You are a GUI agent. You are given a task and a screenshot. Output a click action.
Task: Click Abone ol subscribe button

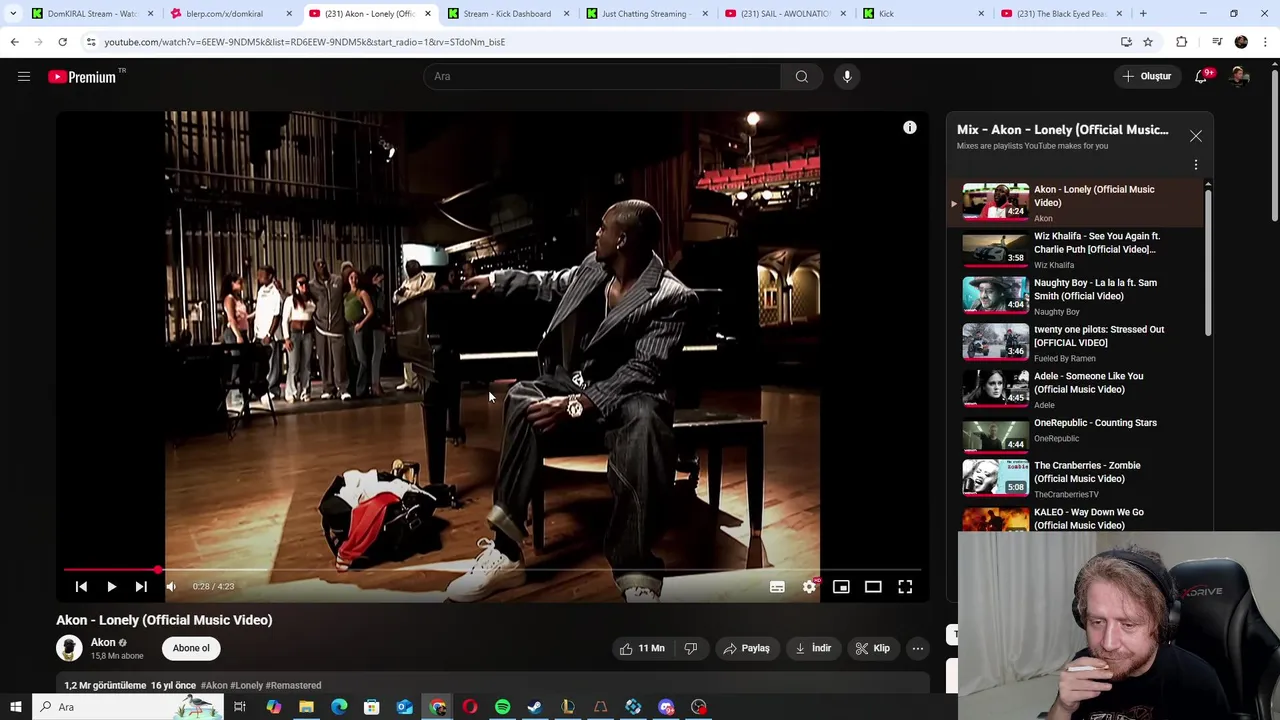pyautogui.click(x=191, y=648)
